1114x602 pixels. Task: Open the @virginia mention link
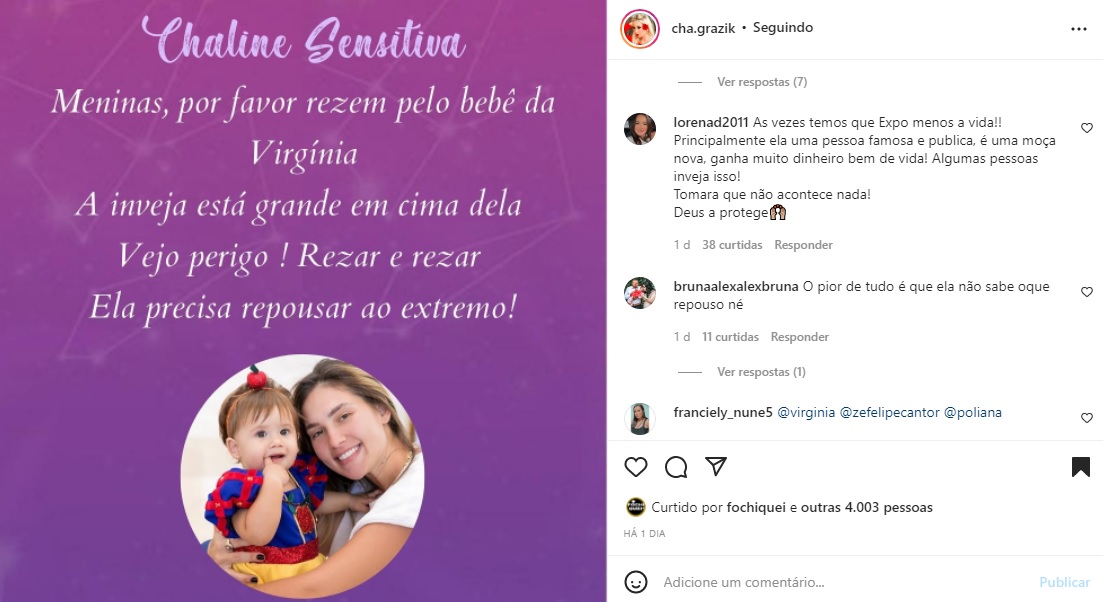point(806,412)
